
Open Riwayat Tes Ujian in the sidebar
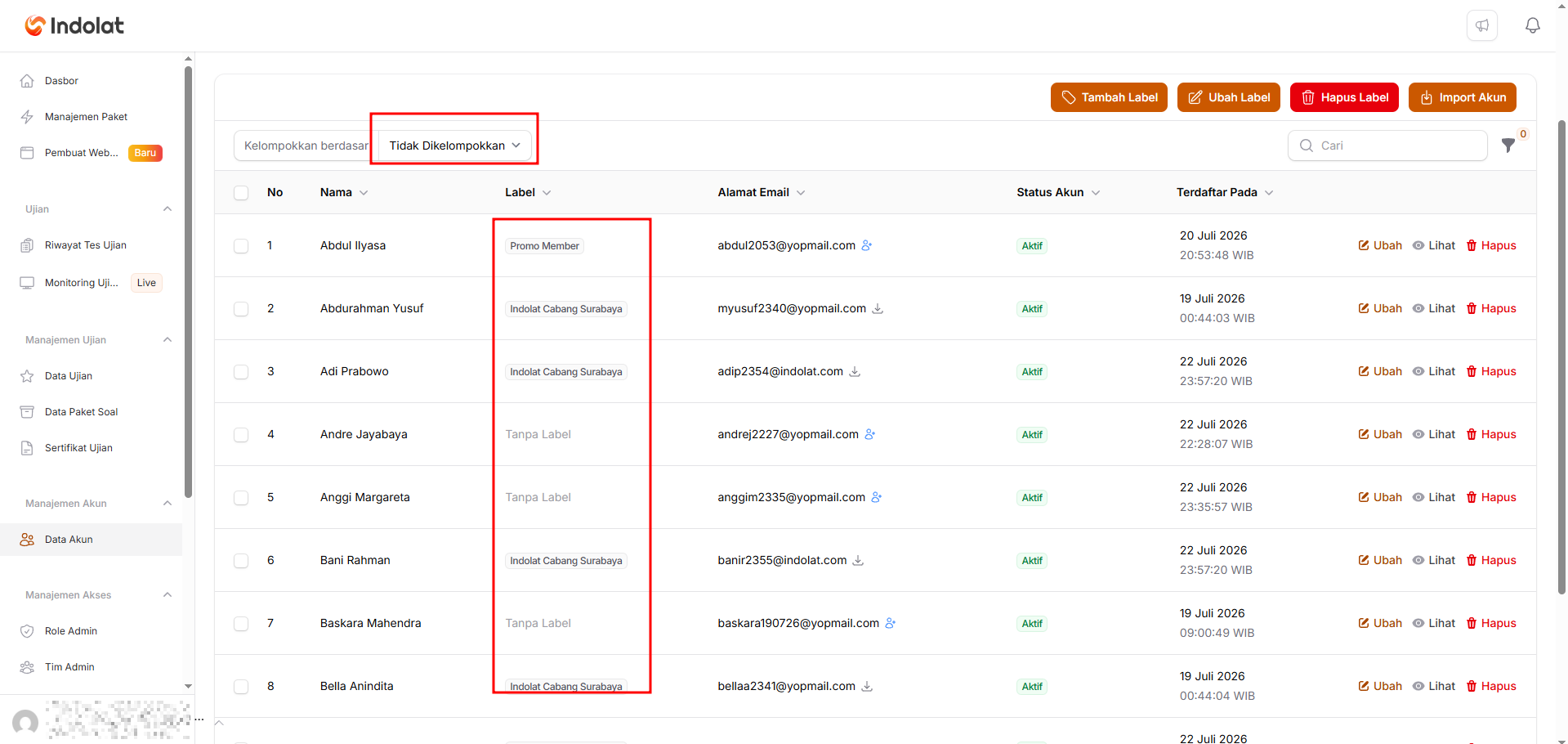(92, 245)
